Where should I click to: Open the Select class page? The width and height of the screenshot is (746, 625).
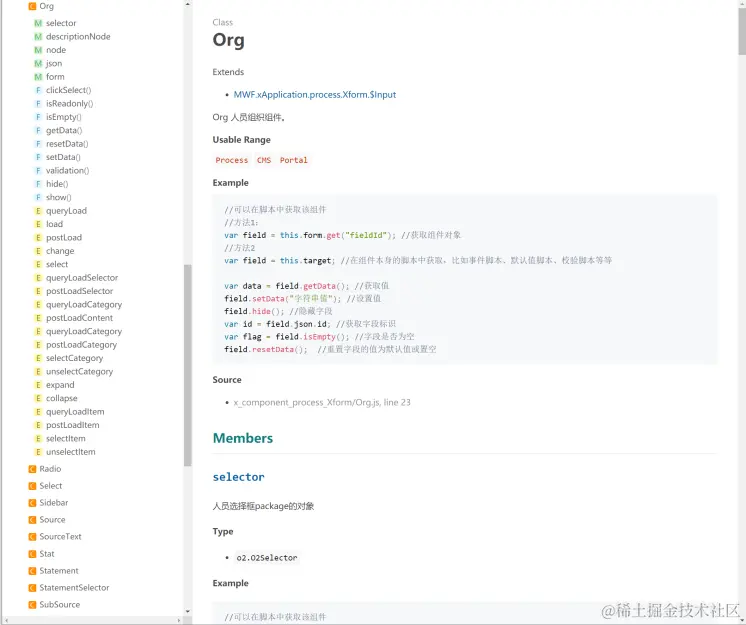point(50,486)
